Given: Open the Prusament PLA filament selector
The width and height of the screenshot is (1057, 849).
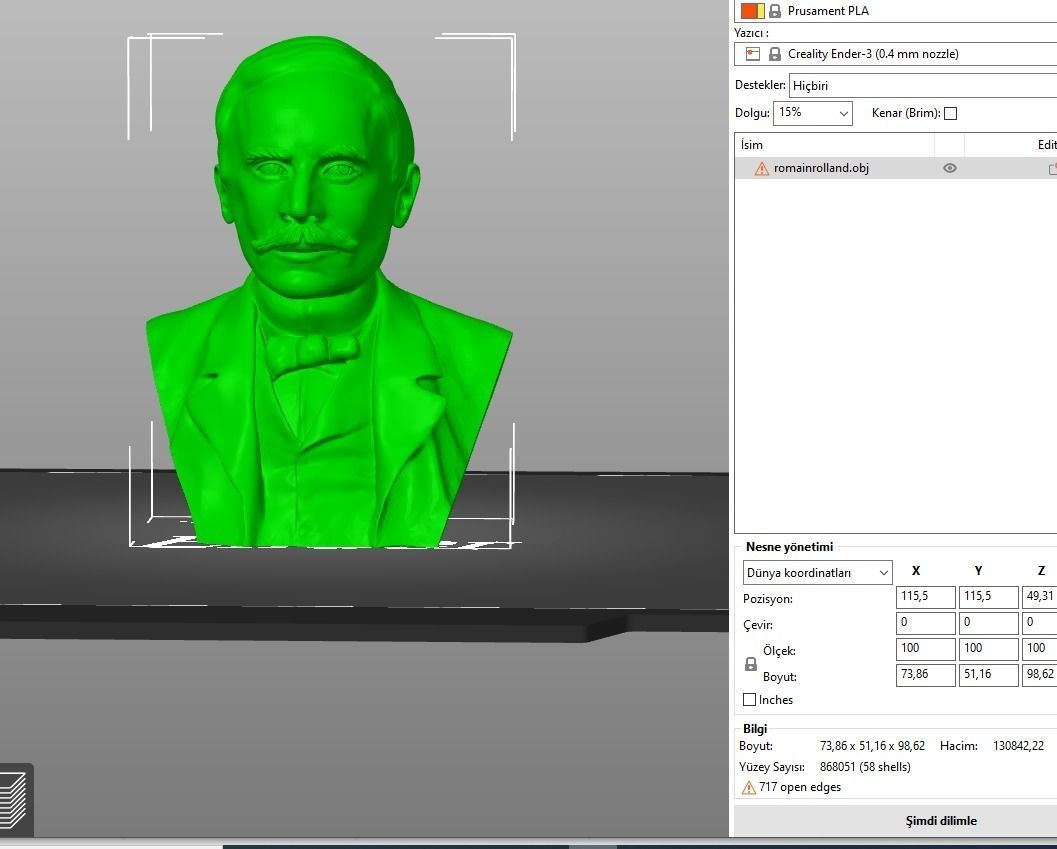Looking at the screenshot, I should [x=895, y=11].
